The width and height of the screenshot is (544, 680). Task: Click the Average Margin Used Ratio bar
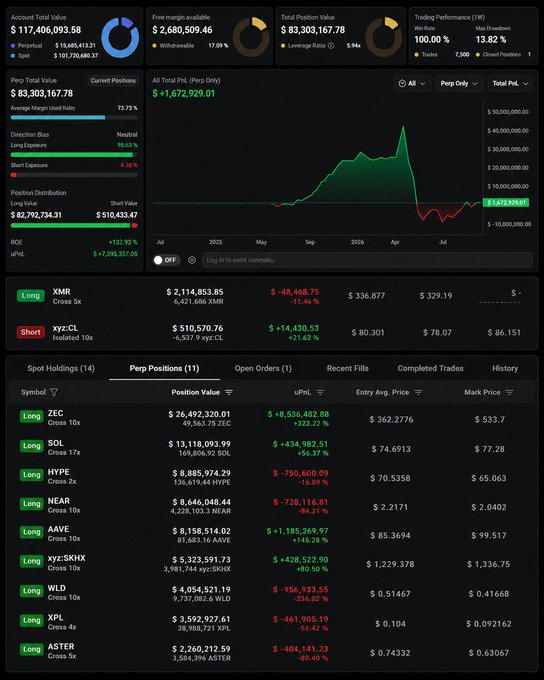74,117
